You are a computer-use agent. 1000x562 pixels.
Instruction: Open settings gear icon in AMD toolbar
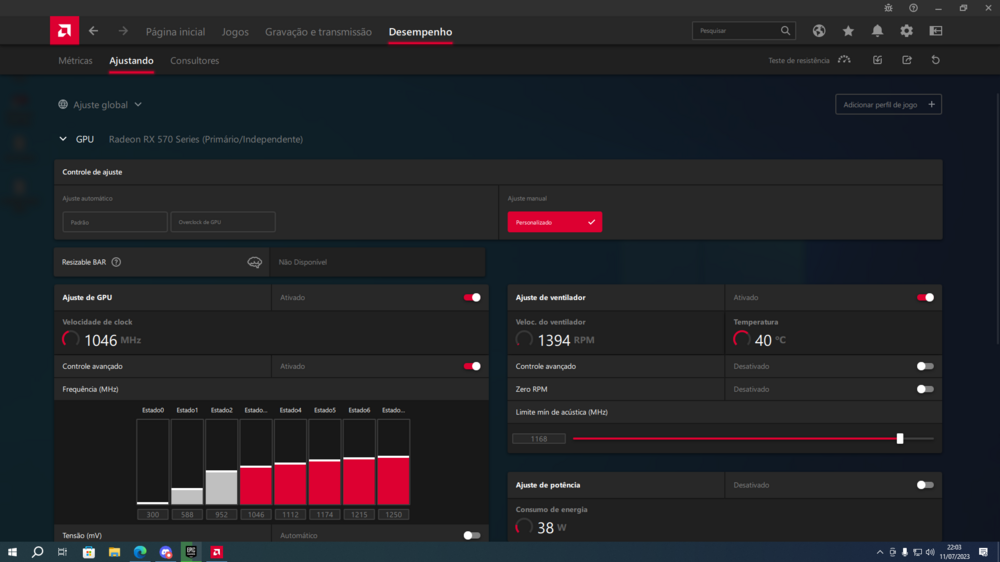click(x=906, y=31)
